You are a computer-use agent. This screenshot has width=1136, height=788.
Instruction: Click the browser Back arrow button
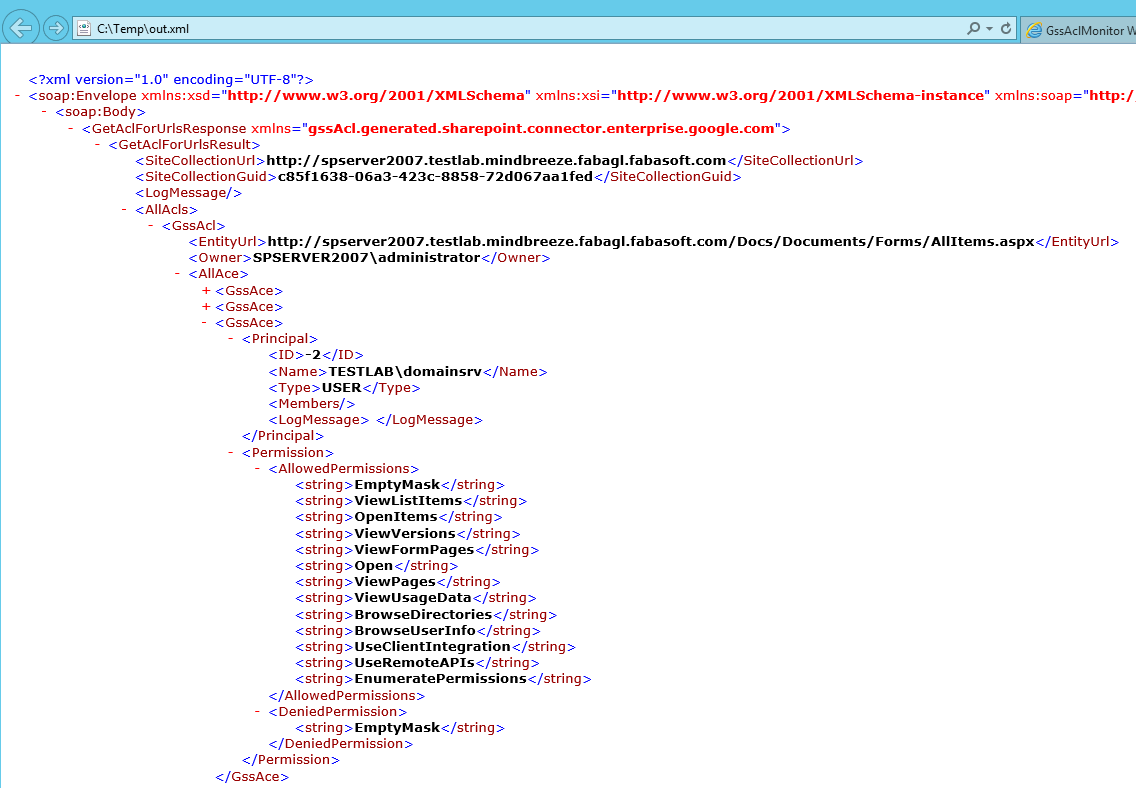(x=22, y=28)
